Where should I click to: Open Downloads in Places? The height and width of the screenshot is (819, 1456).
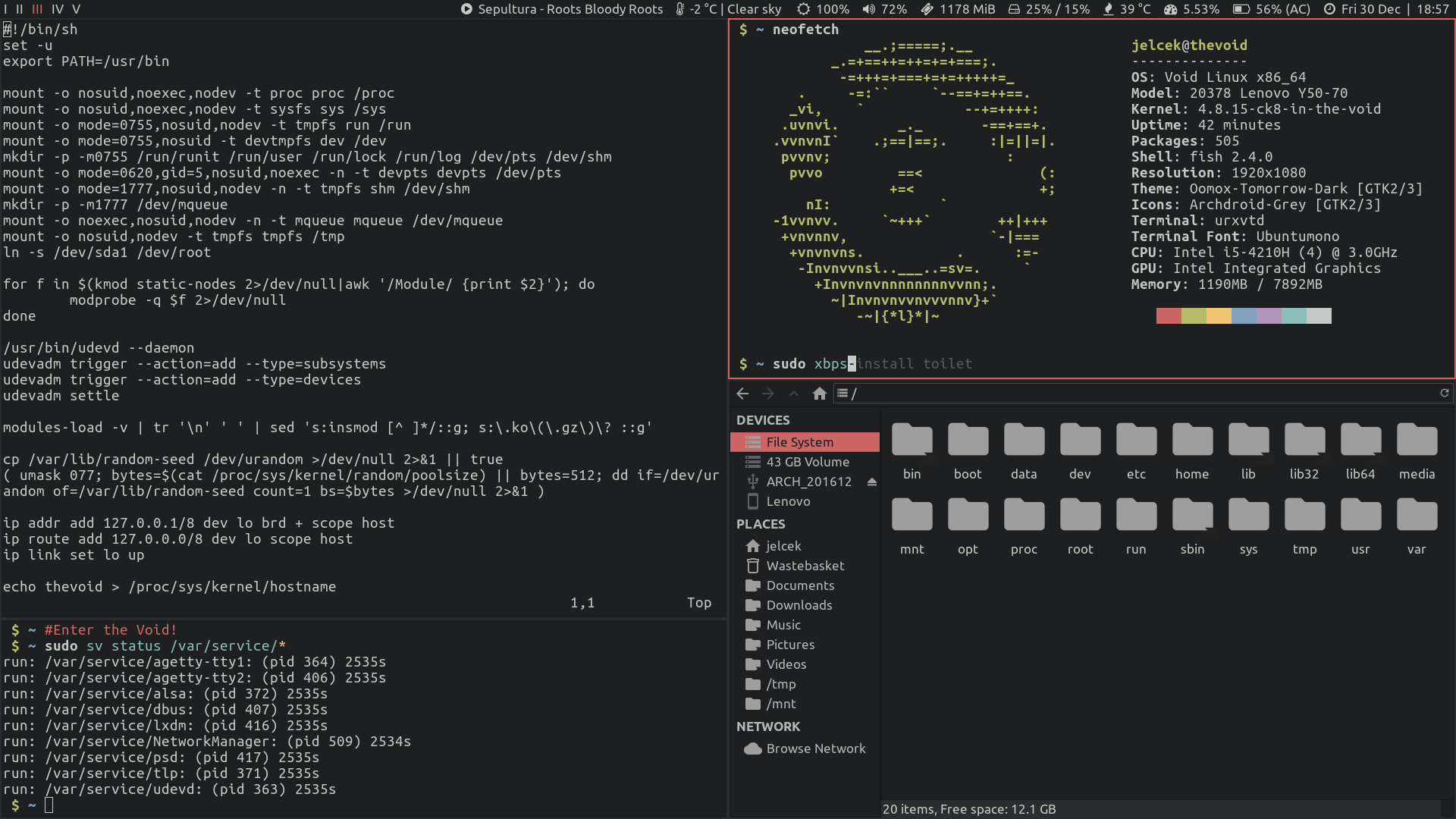(805, 605)
